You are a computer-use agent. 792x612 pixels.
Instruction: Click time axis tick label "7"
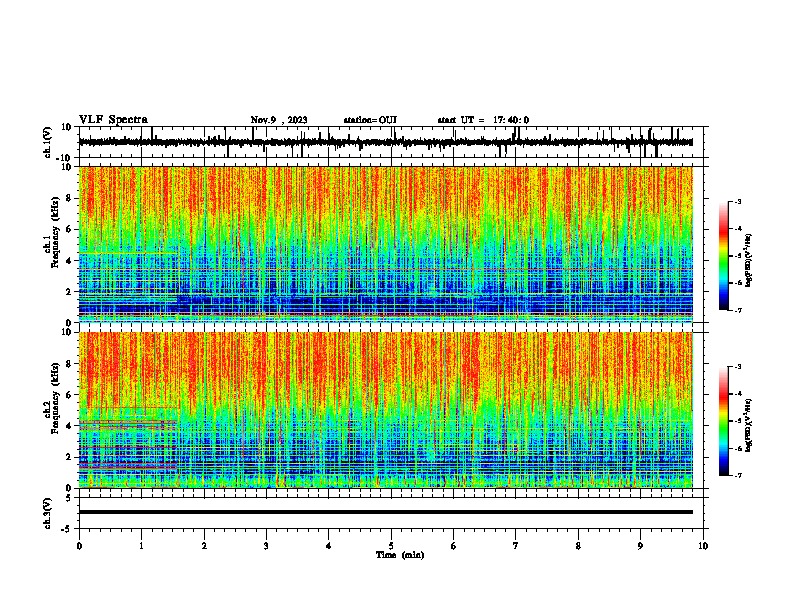click(x=516, y=546)
